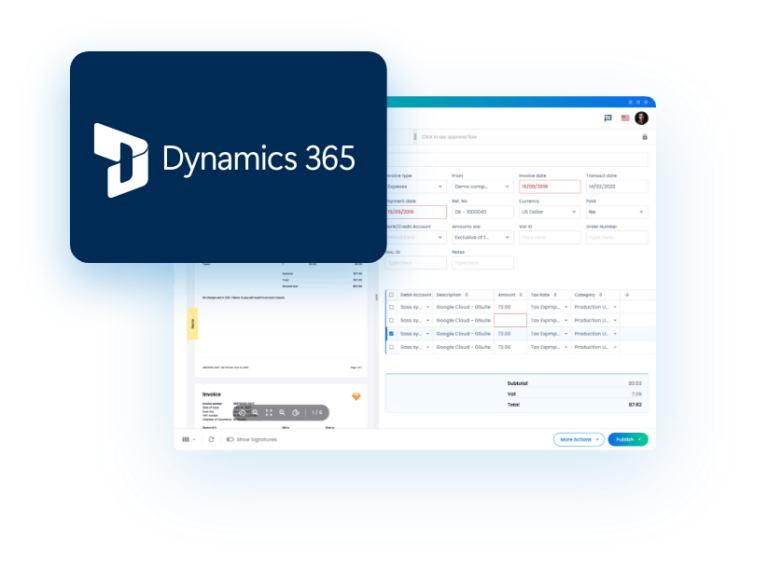Click the More Actions button
This screenshot has height=581, width=768.
tap(579, 439)
